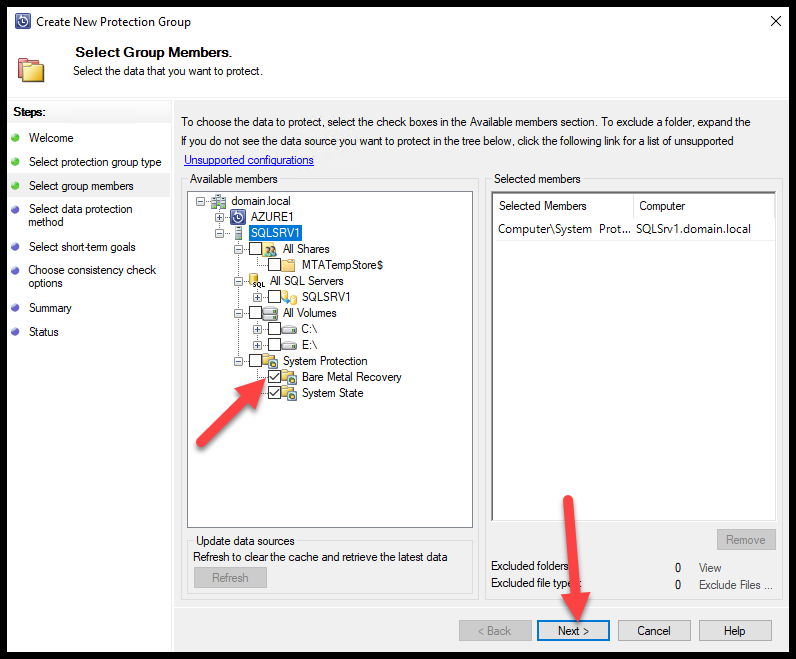This screenshot has width=796, height=659.
Task: Select the Select group members step
Action: pyautogui.click(x=81, y=186)
